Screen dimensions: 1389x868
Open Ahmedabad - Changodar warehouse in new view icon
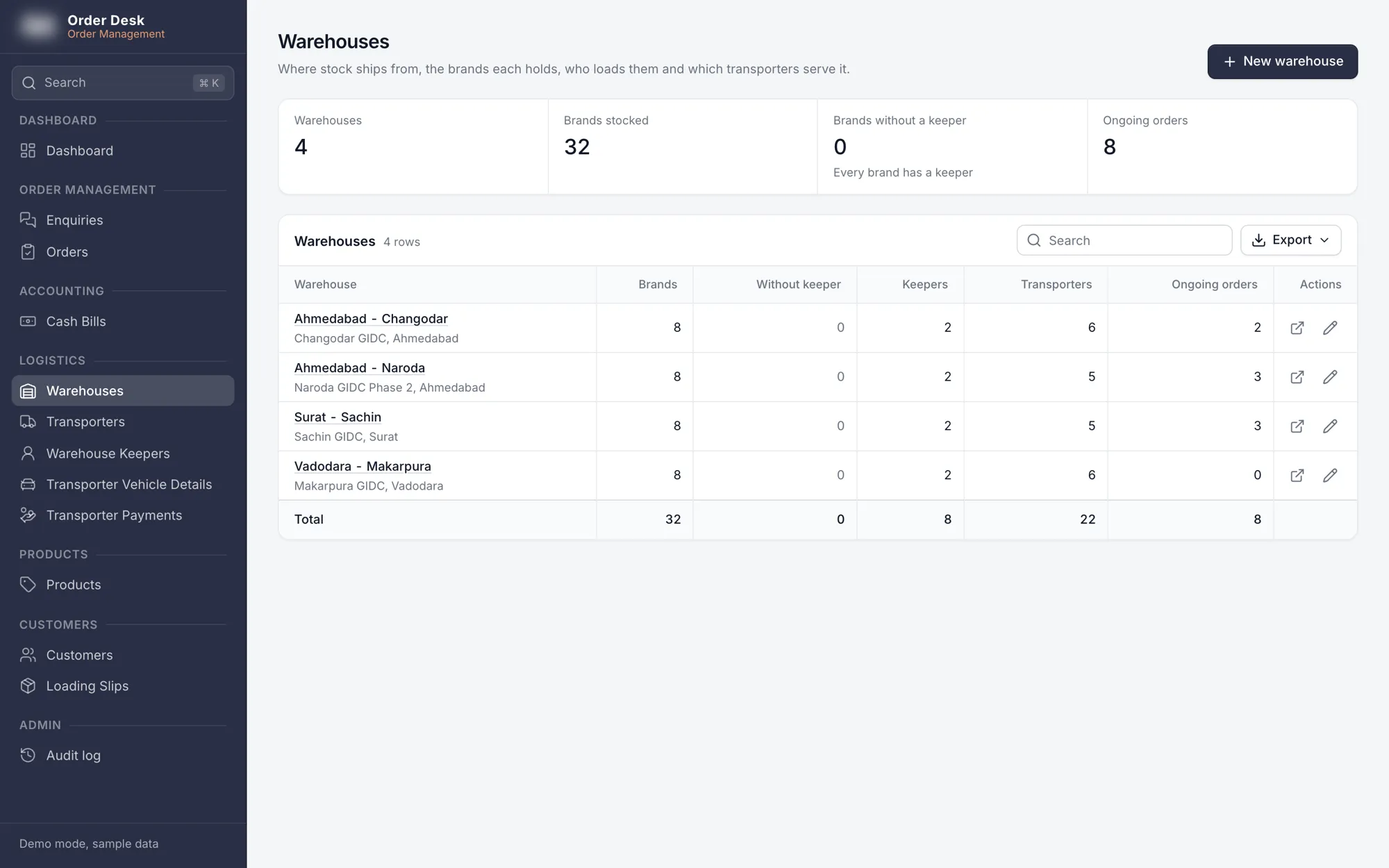pos(1297,328)
